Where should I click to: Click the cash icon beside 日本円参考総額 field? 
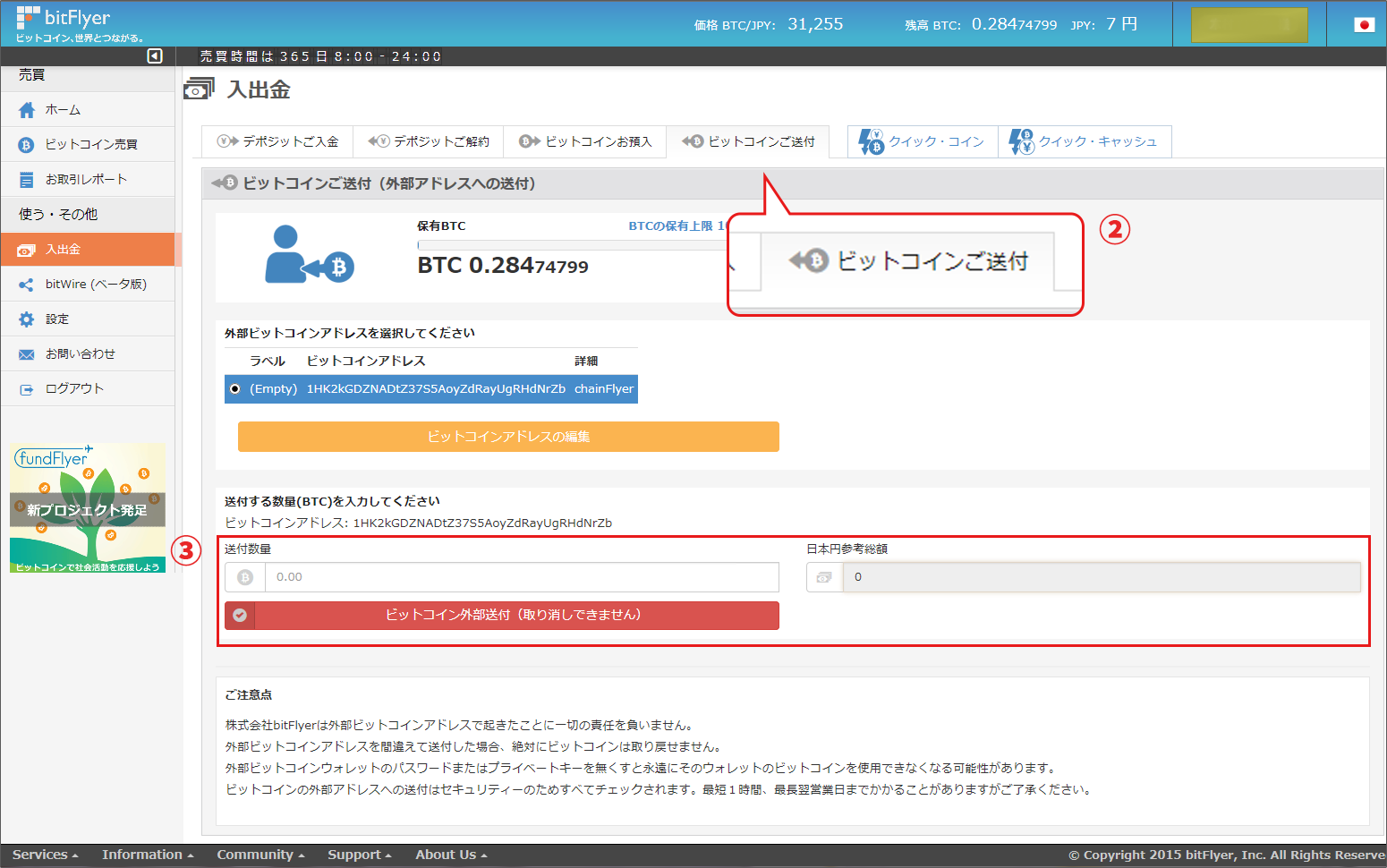[824, 578]
